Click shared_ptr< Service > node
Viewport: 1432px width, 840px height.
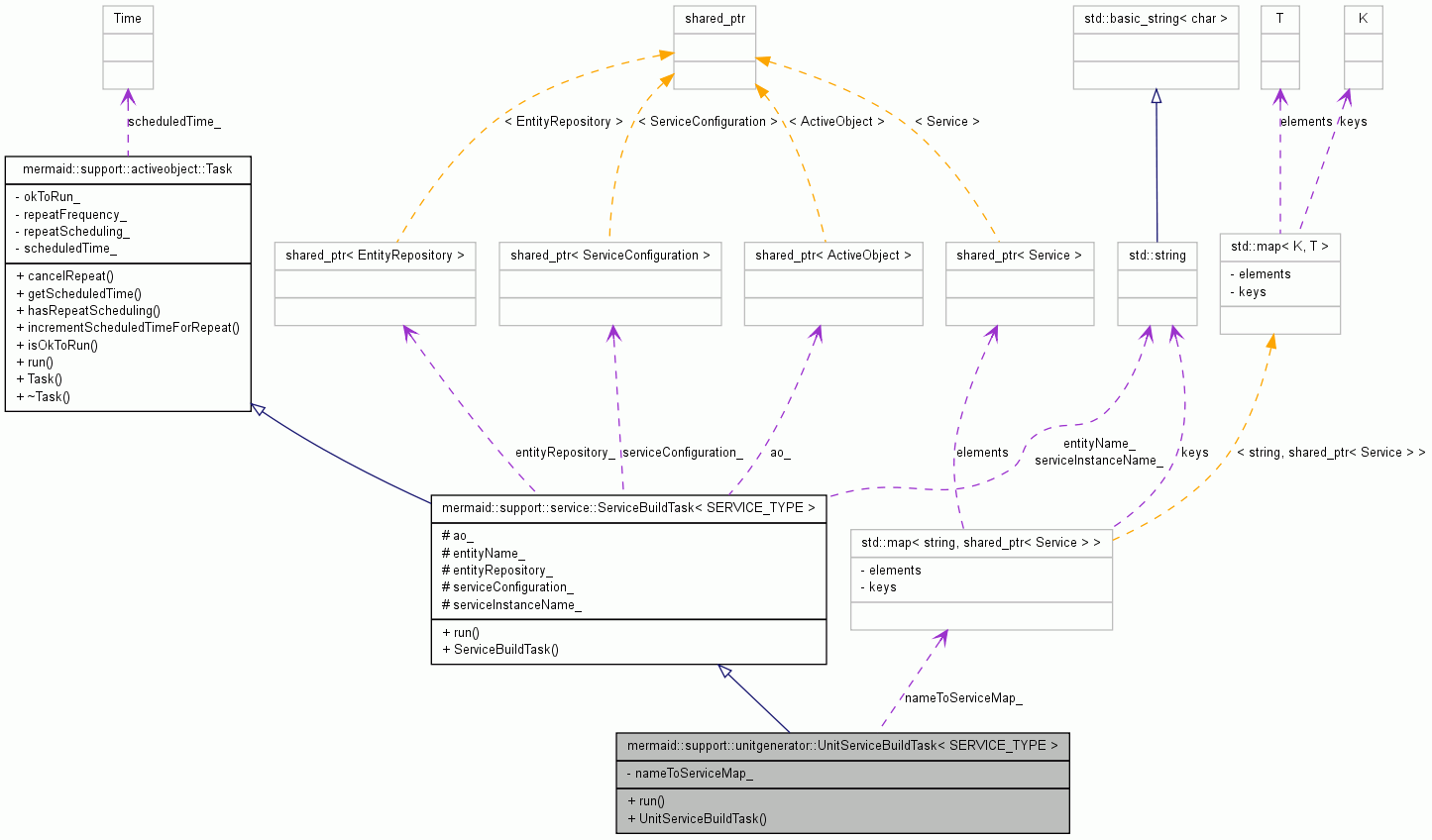click(1020, 283)
